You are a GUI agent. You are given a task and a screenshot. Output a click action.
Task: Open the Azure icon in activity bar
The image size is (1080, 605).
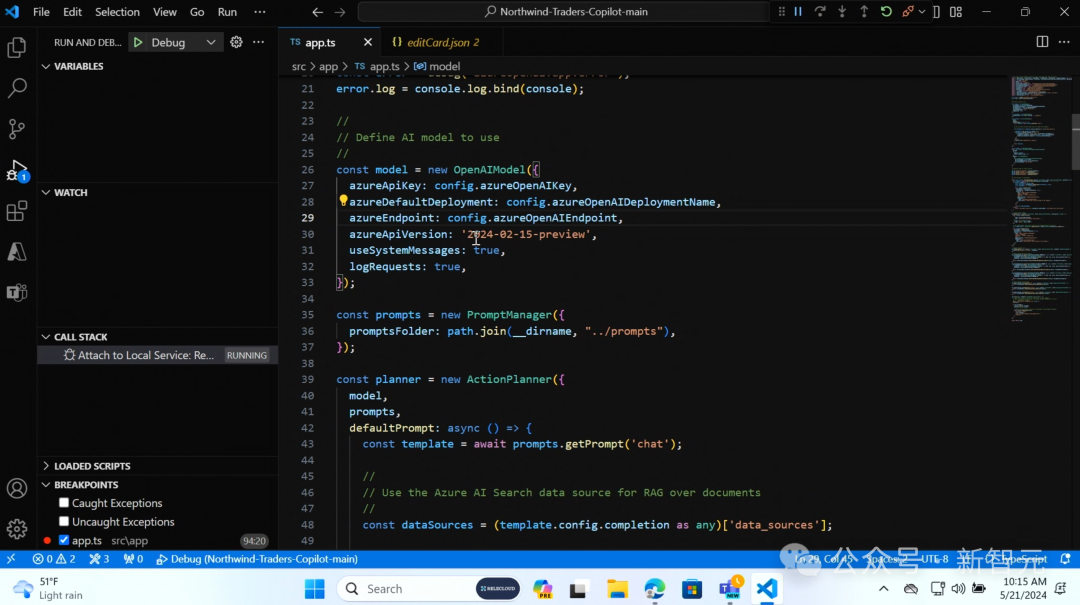click(17, 252)
